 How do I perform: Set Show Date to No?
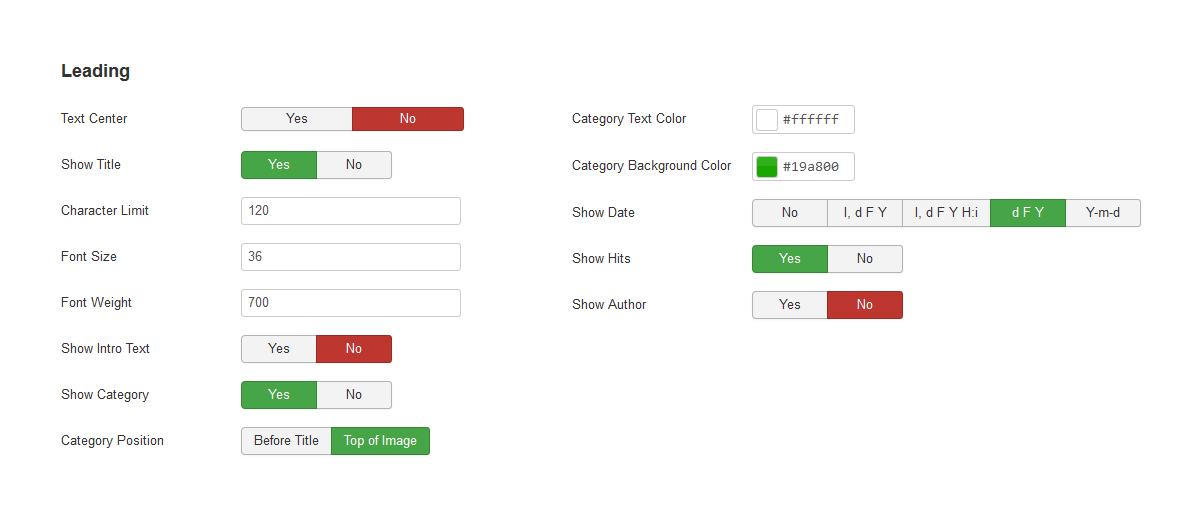coord(790,213)
